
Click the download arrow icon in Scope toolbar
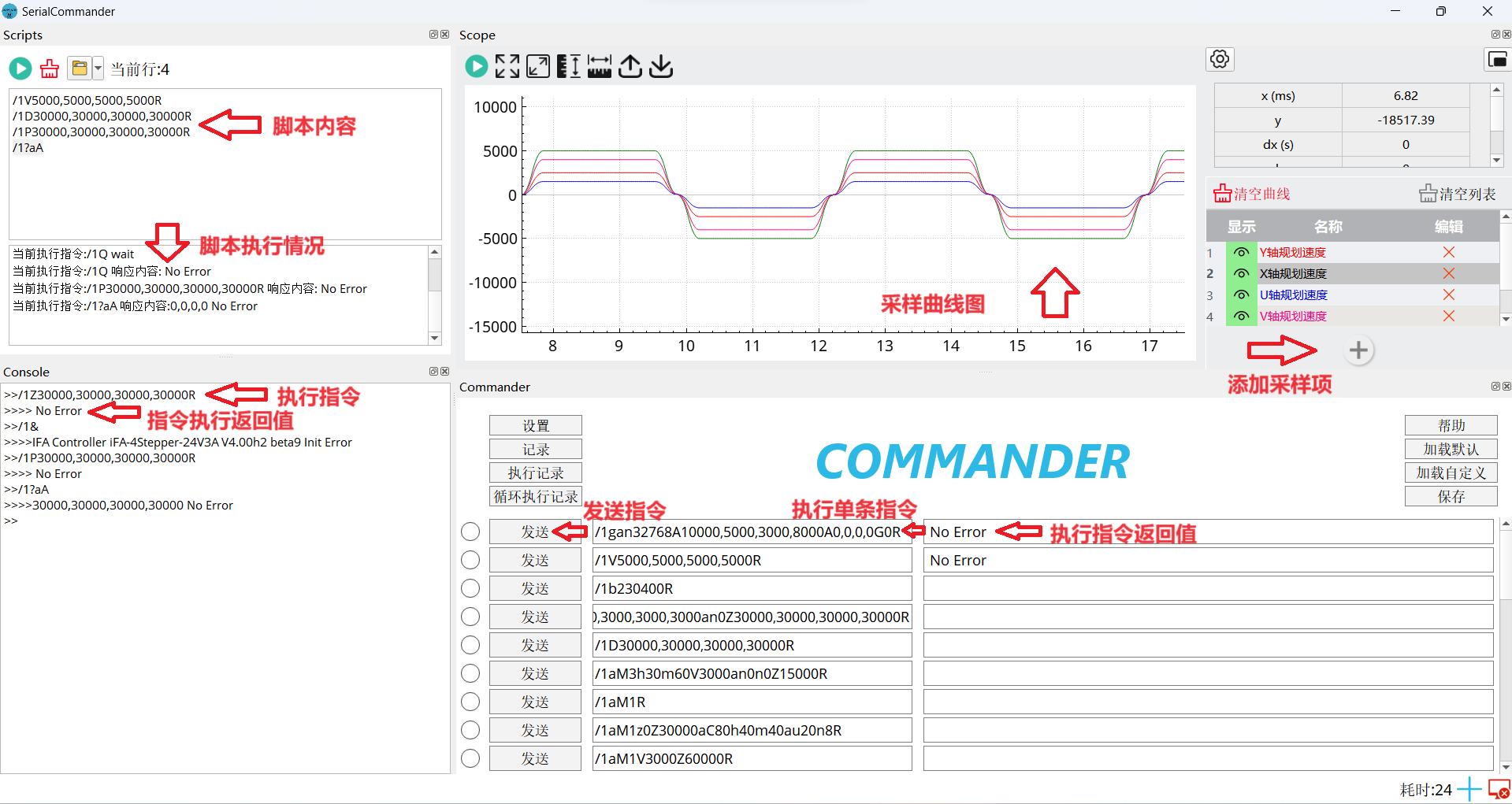tap(661, 66)
